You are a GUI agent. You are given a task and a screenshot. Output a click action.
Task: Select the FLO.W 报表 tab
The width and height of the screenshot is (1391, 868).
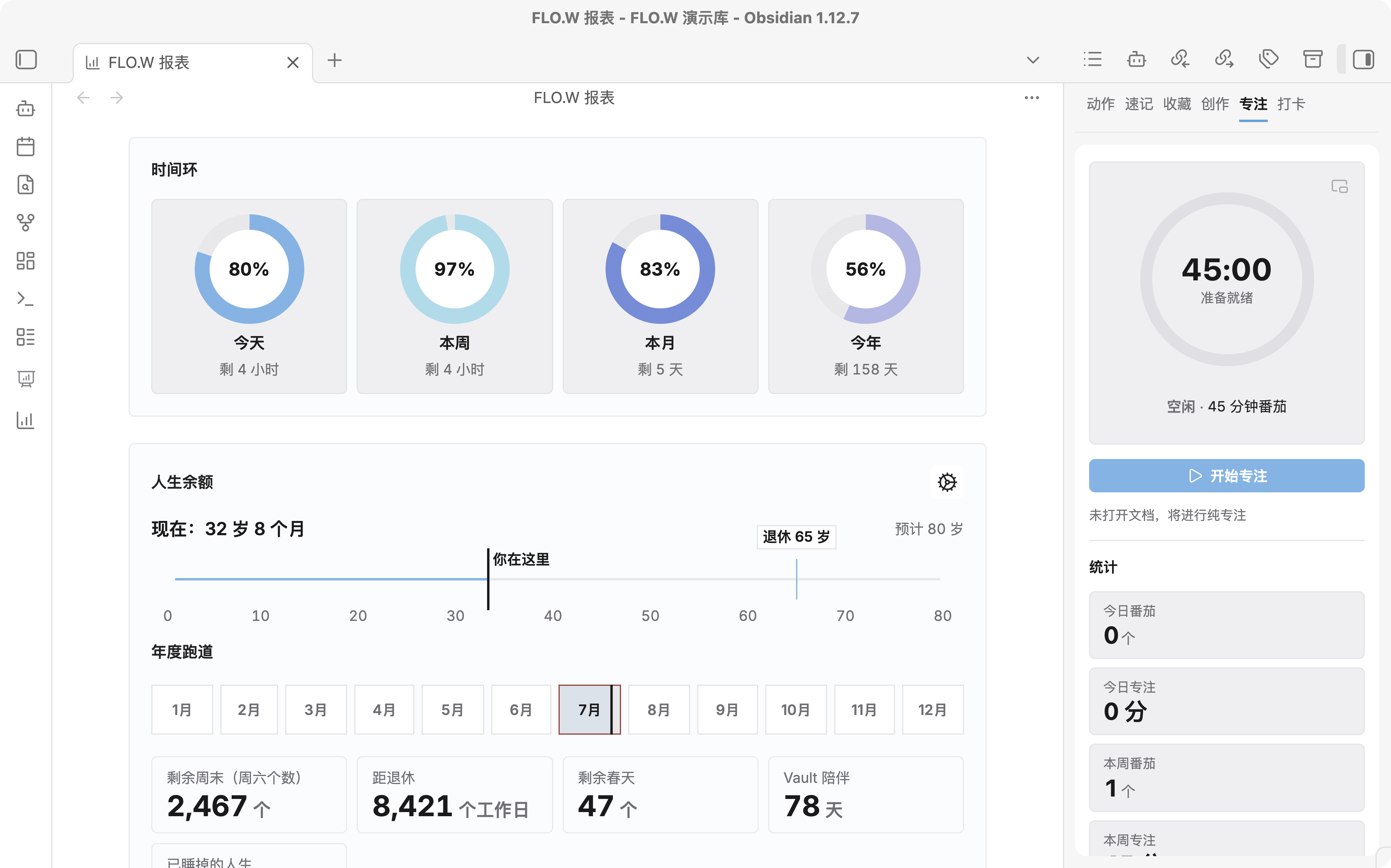pos(193,63)
